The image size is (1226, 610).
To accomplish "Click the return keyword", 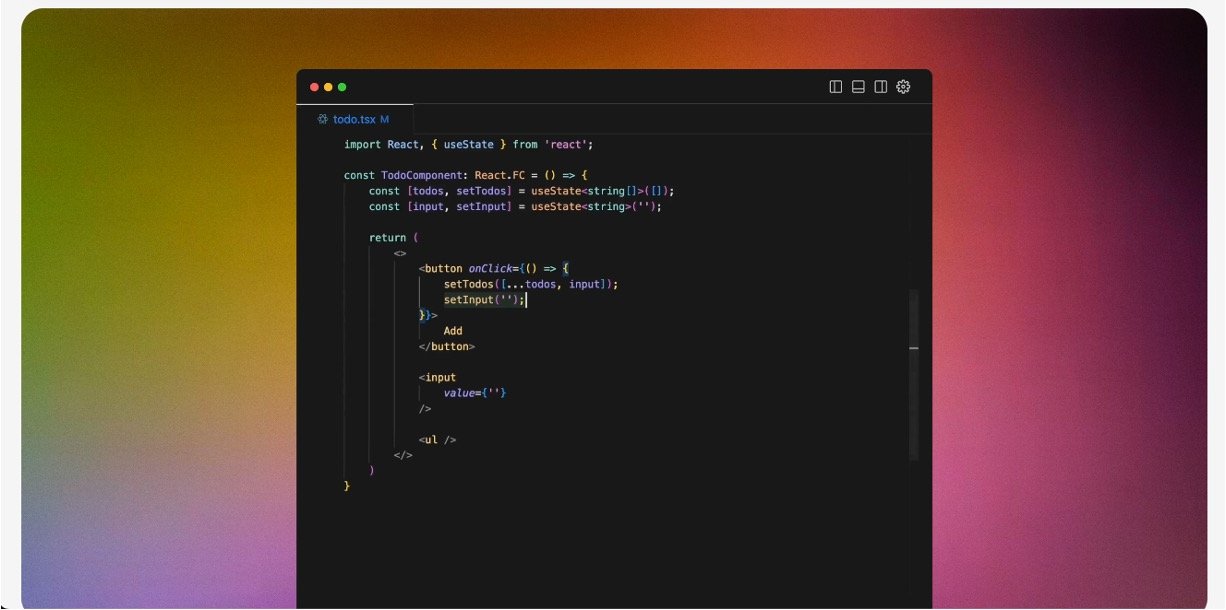I will point(387,238).
